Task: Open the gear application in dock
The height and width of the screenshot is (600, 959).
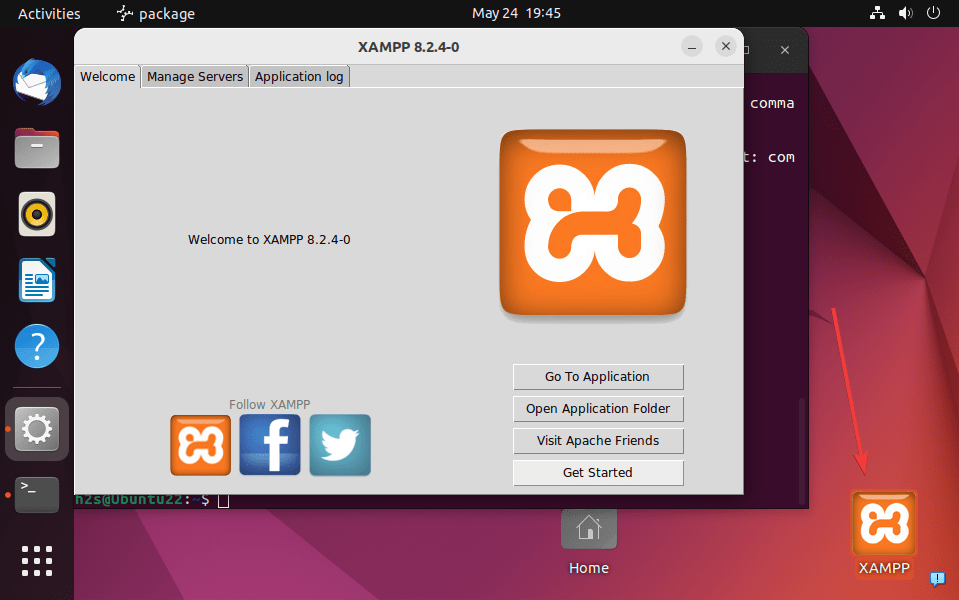Action: [37, 429]
